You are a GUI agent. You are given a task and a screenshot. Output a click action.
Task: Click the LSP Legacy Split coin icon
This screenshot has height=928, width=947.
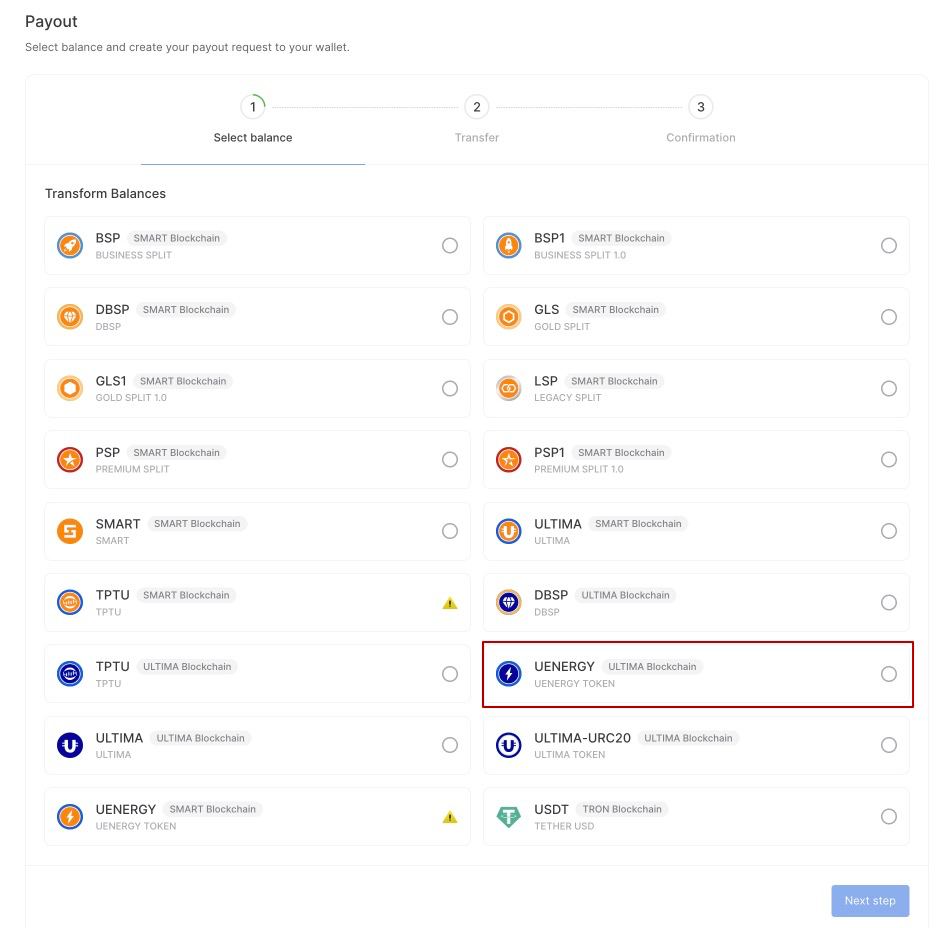click(509, 388)
